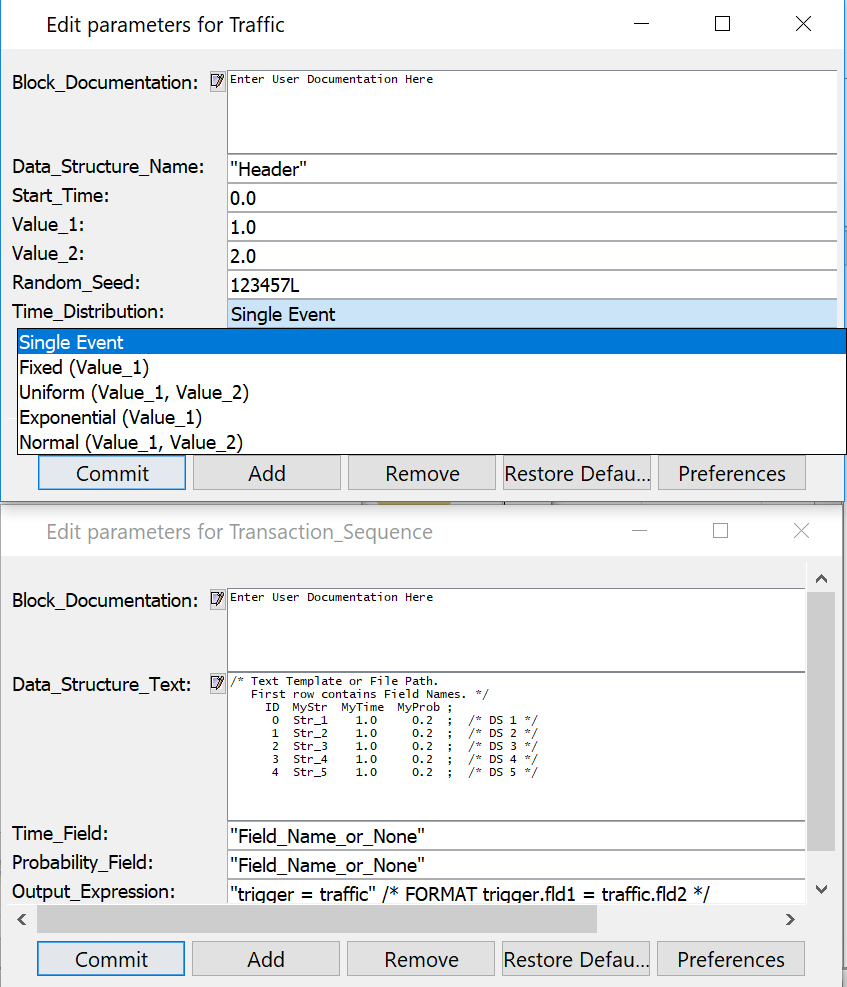Pick Exponential (Value_1) distribution

(110, 417)
